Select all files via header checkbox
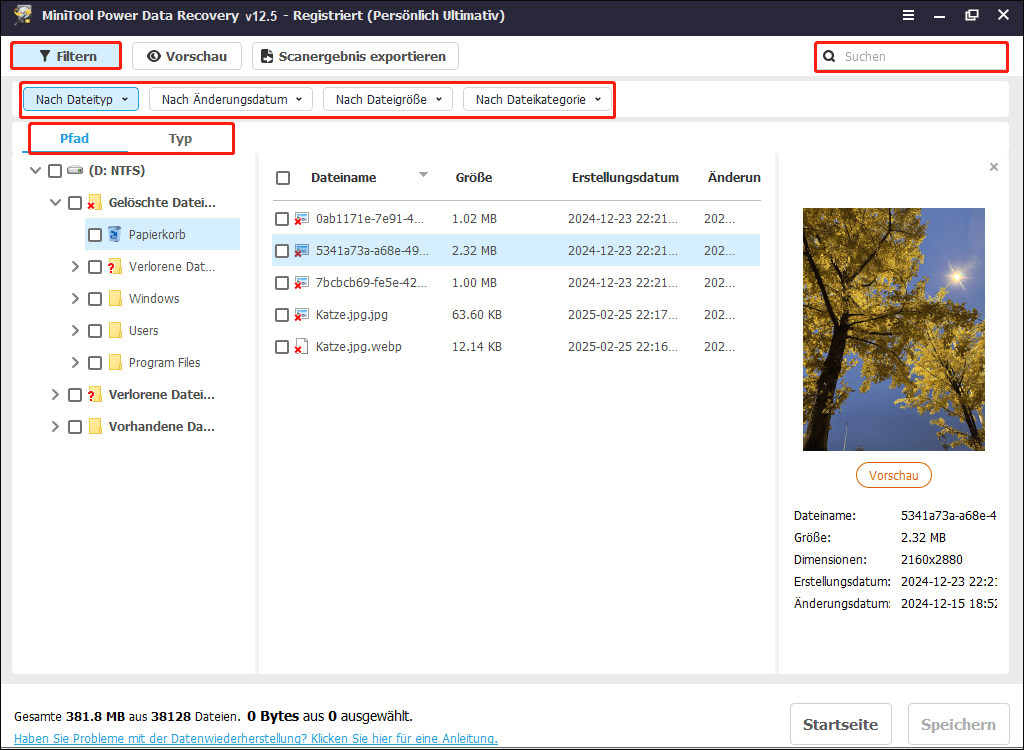 [283, 178]
